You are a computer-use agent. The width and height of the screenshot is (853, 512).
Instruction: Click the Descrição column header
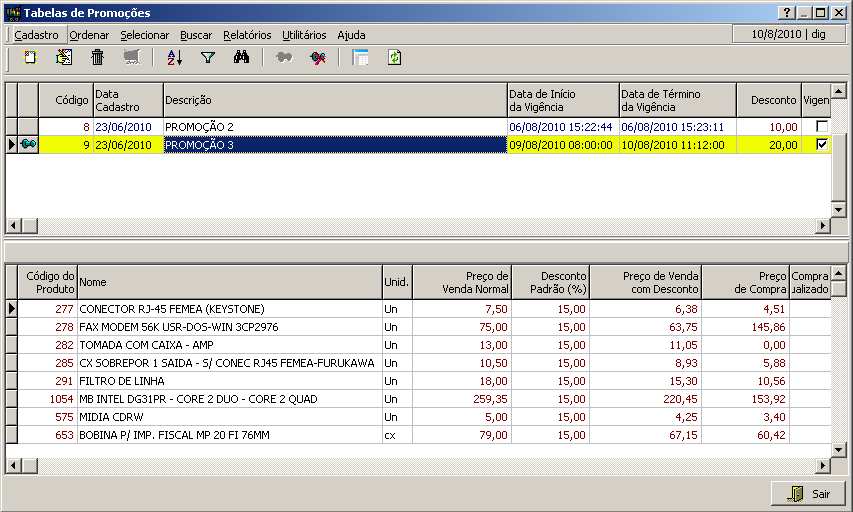click(334, 100)
